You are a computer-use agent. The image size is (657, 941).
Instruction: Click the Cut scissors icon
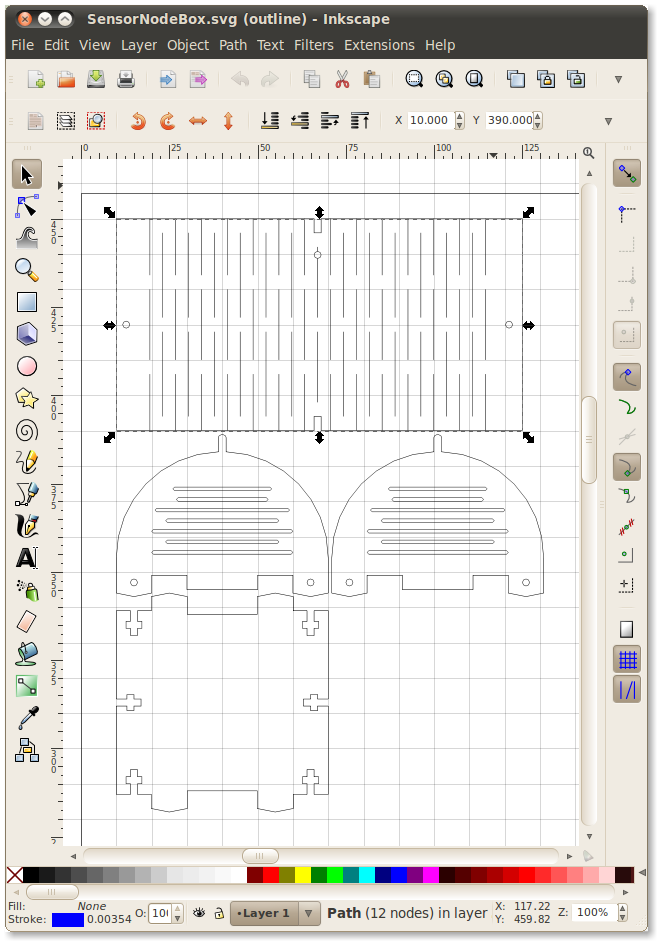(x=342, y=79)
